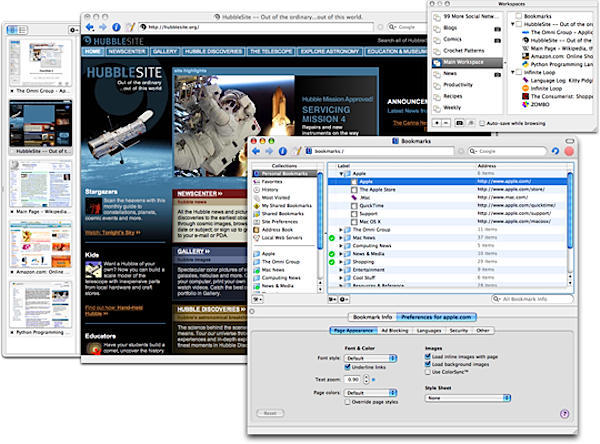Viewport: 600px width, 444px height.
Task: Open the Style Sheet dropdown
Action: pyautogui.click(x=468, y=397)
